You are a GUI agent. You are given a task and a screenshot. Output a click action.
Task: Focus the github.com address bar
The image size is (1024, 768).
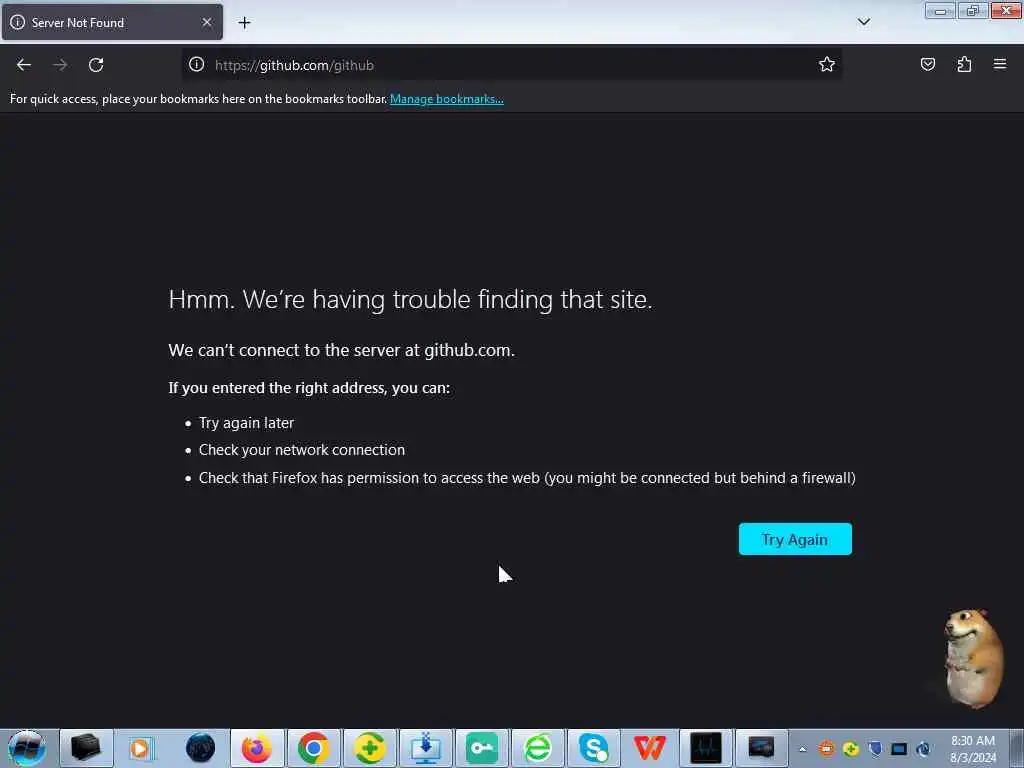tap(509, 65)
